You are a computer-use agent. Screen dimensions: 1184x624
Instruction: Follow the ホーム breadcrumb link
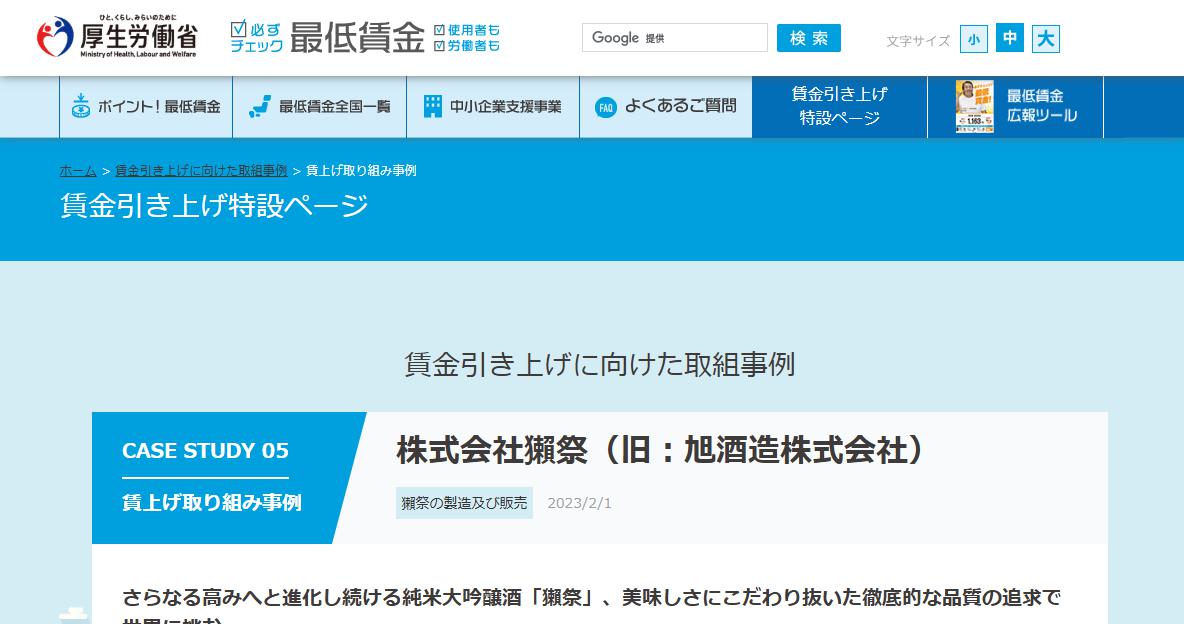(x=78, y=171)
